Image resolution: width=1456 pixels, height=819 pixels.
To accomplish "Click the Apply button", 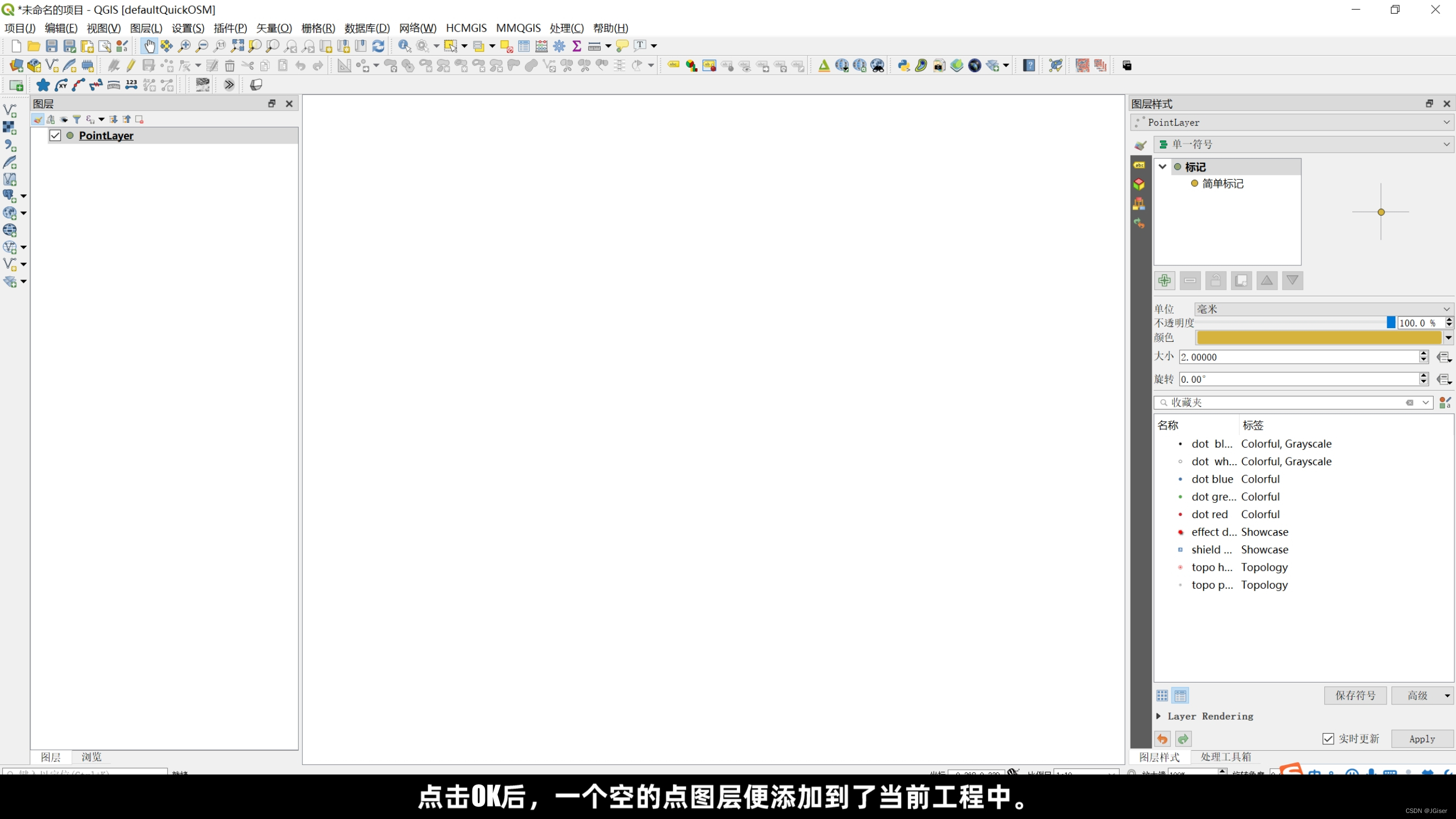I will (1422, 739).
